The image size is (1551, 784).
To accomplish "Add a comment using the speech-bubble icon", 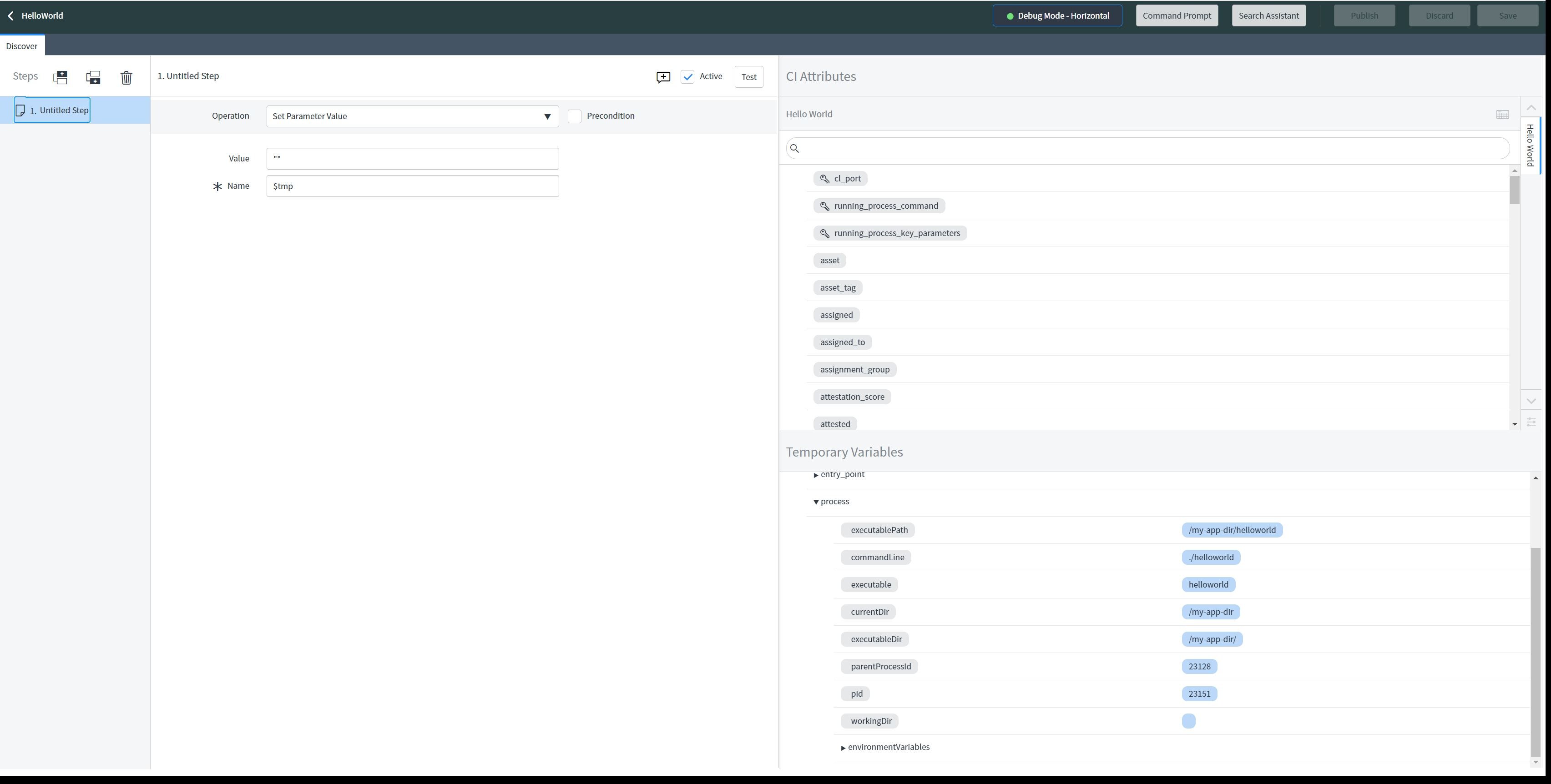I will (662, 76).
